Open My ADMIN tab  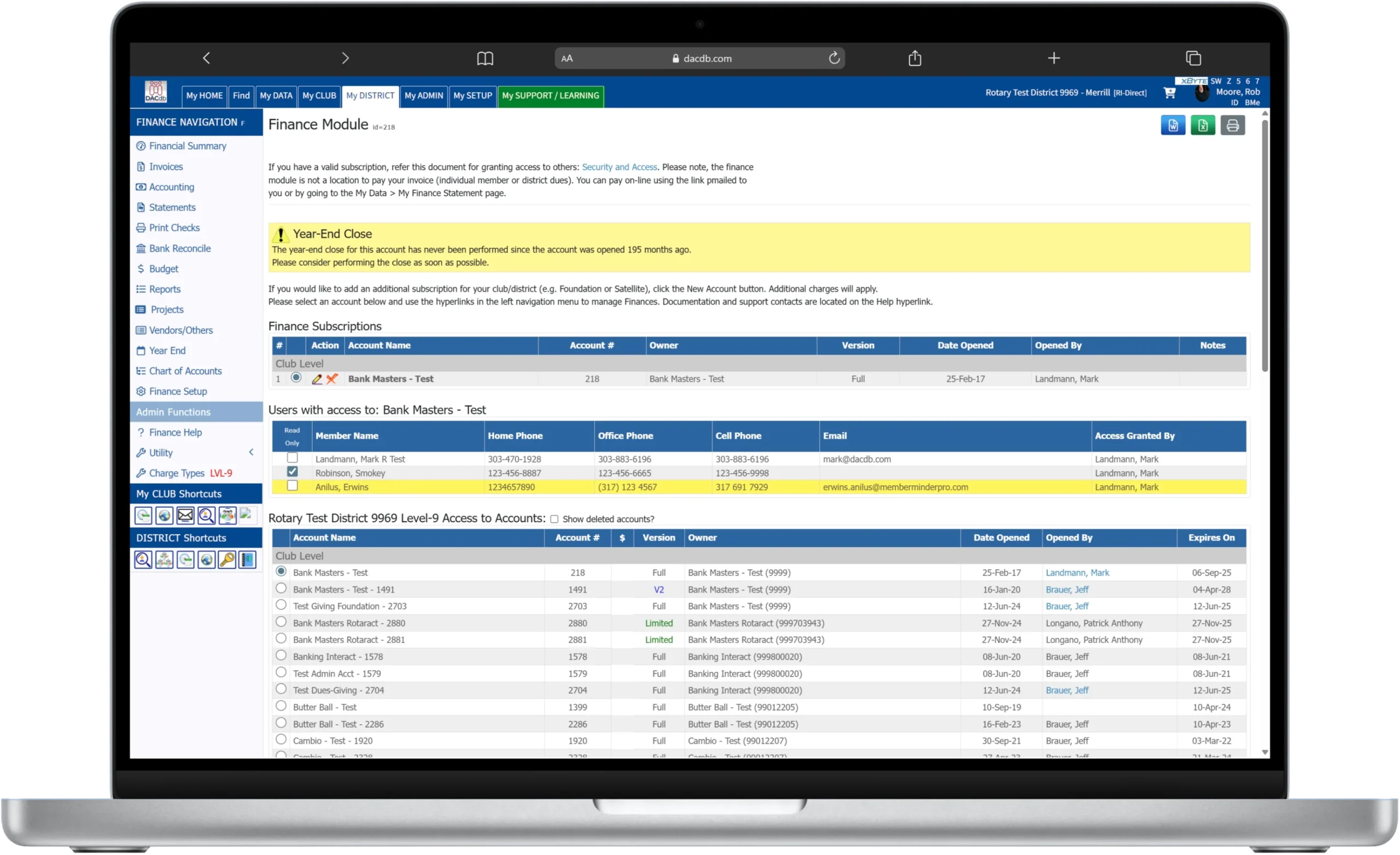(423, 96)
